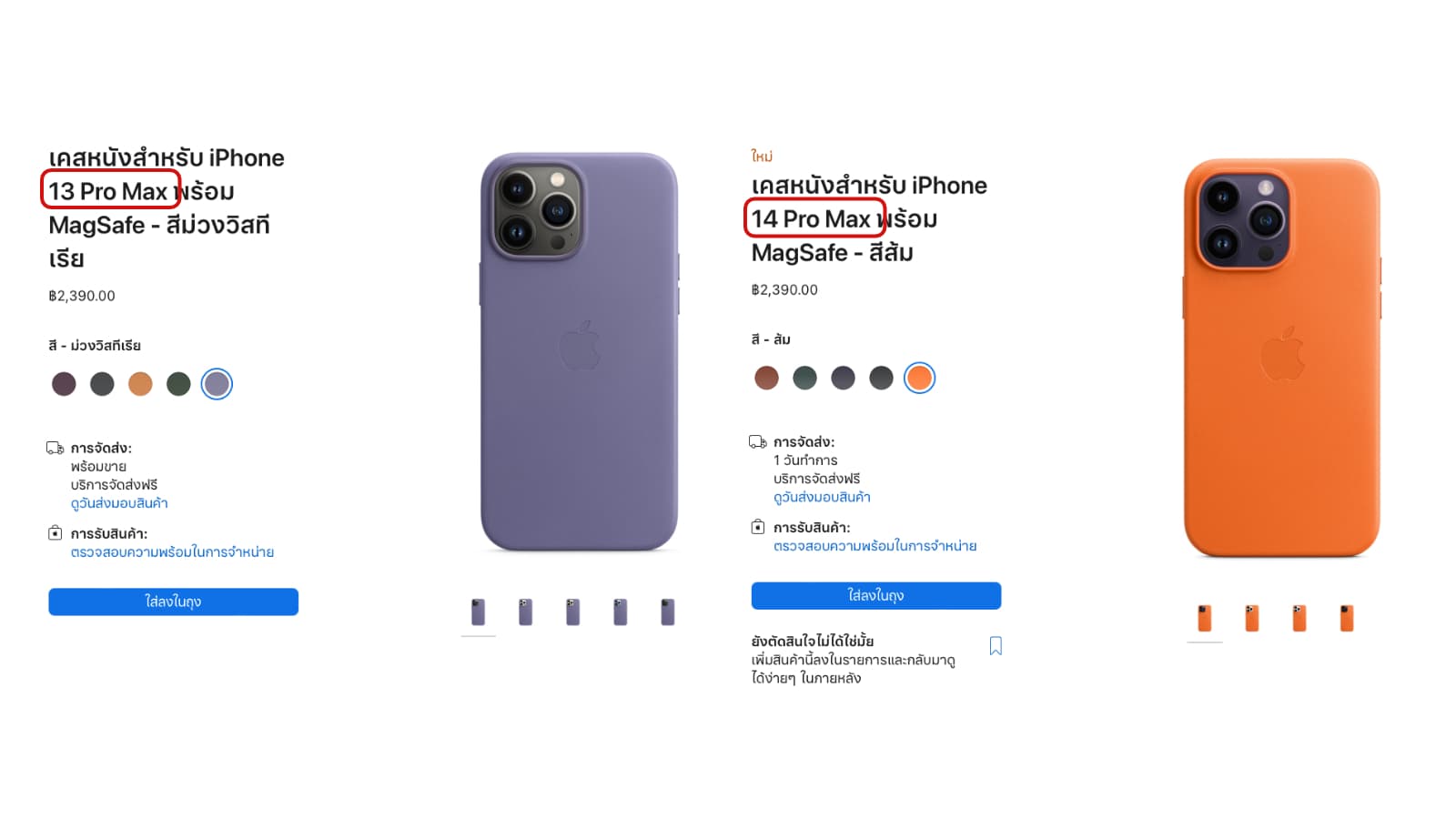Select the golden brown color for 13 Pro Max case
Image resolution: width=1456 pixels, height=819 pixels.
(140, 384)
